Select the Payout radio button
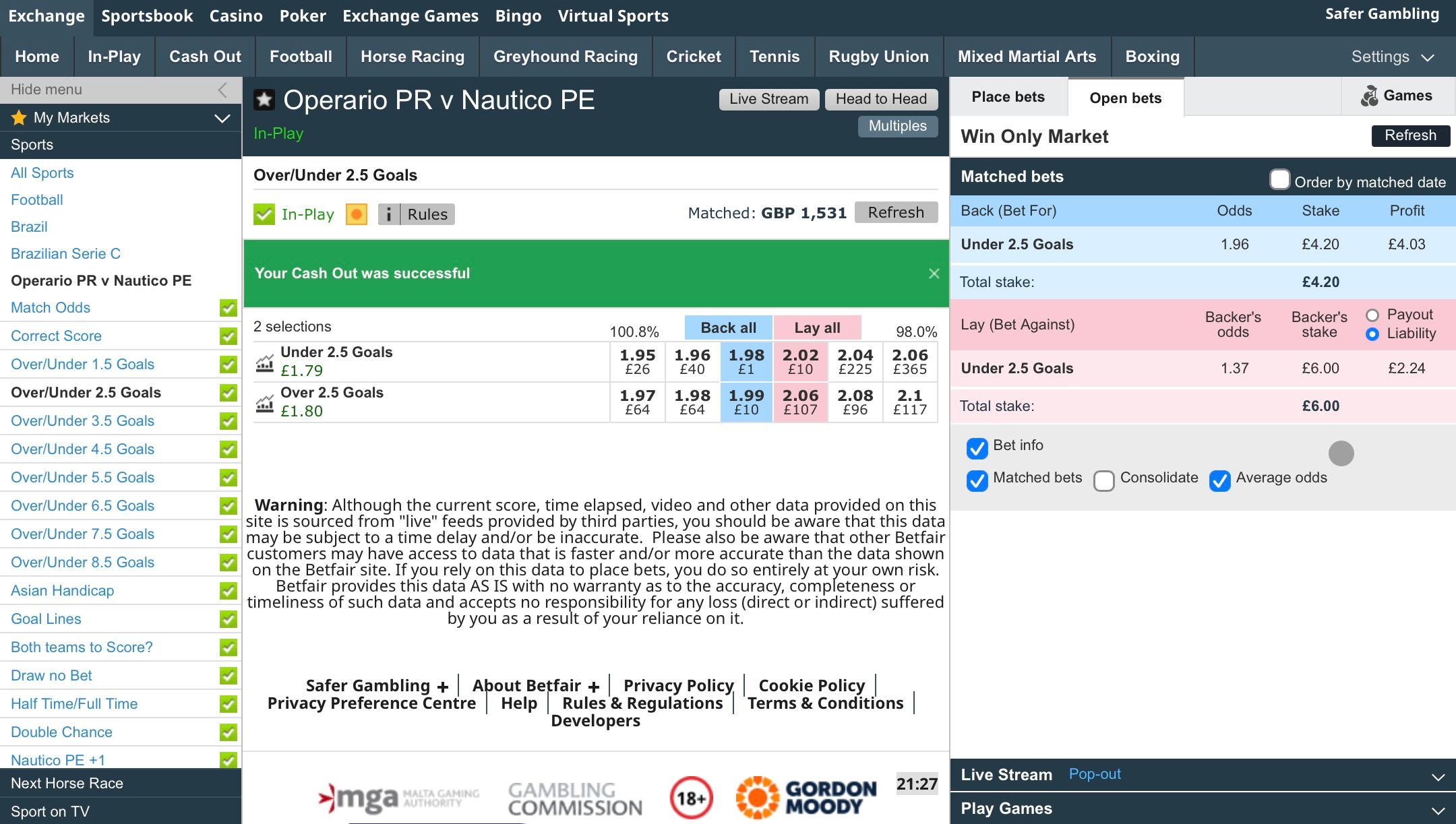This screenshot has width=1456, height=824. click(x=1372, y=315)
